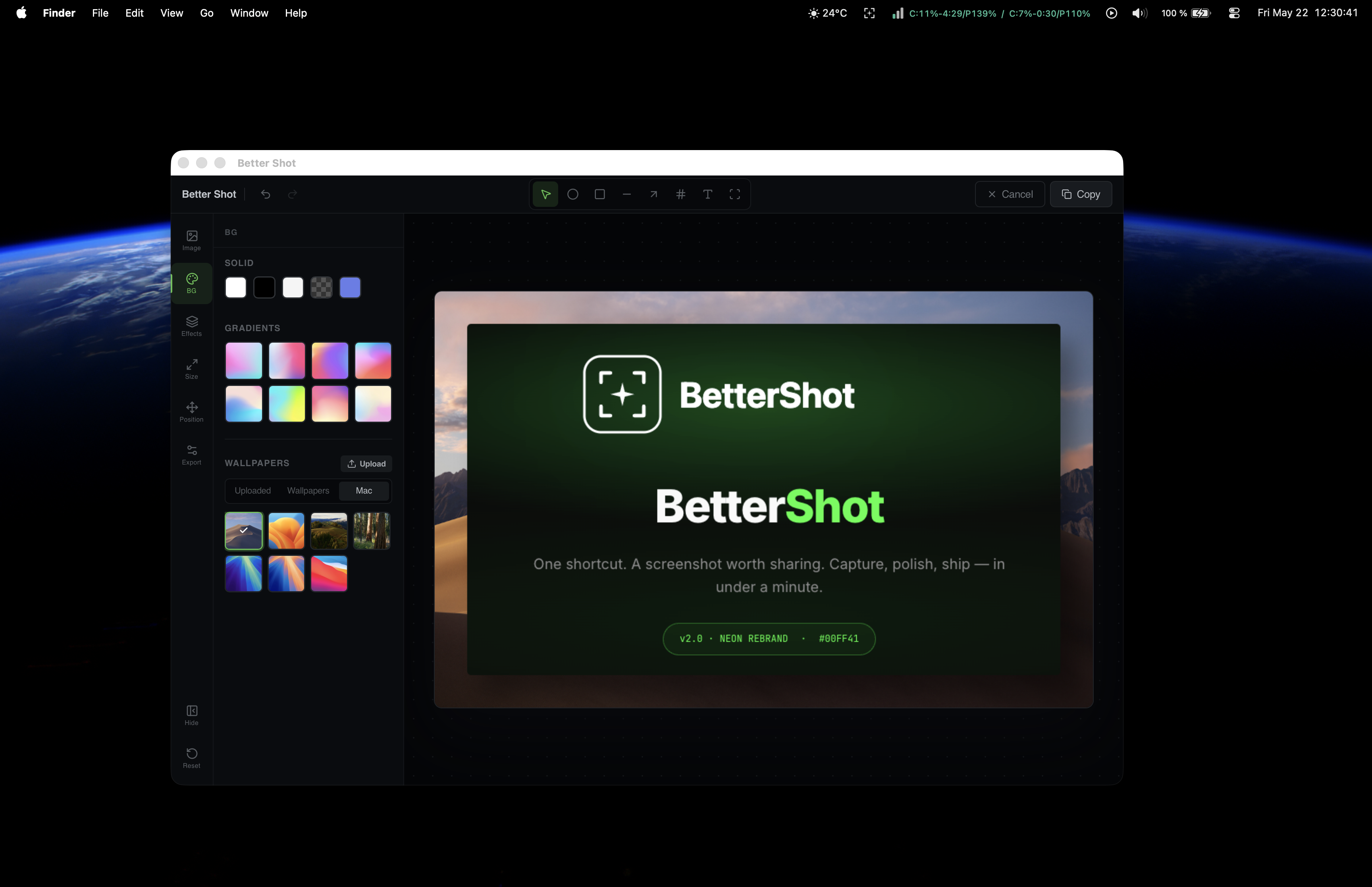Select the purple-green rays wallpaper thumbnail
This screenshot has width=1372, height=887.
click(x=243, y=574)
